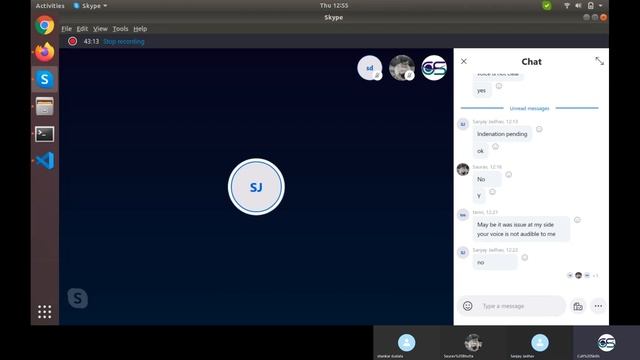Expand the system menu arrow
The height and width of the screenshot is (360, 640).
coord(601,6)
